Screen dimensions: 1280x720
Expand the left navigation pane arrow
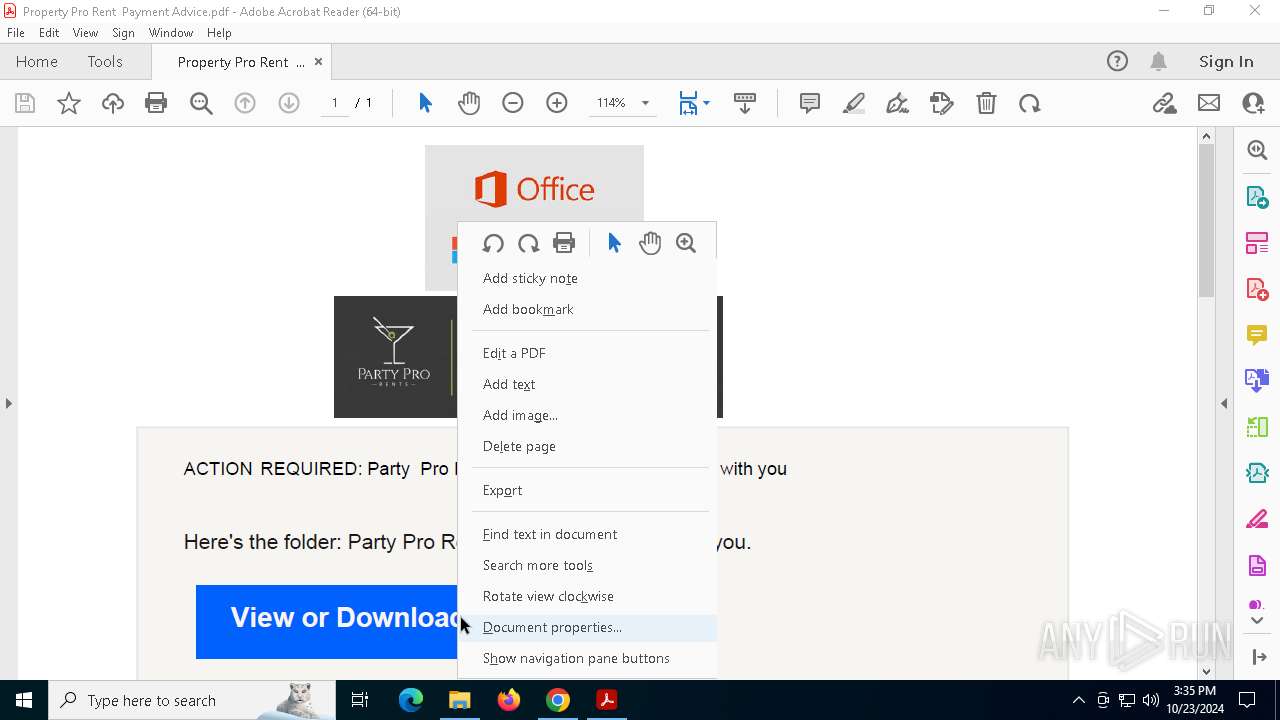[x=8, y=404]
